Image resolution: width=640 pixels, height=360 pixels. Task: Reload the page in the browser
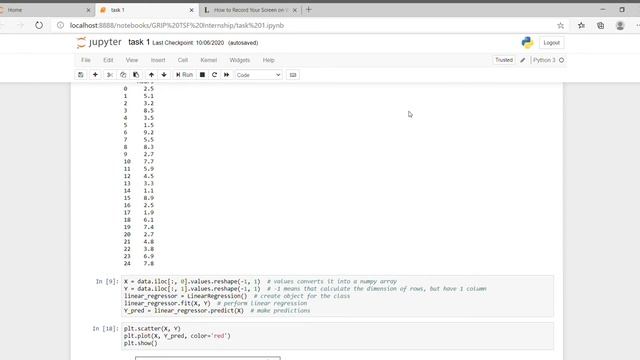point(39,25)
